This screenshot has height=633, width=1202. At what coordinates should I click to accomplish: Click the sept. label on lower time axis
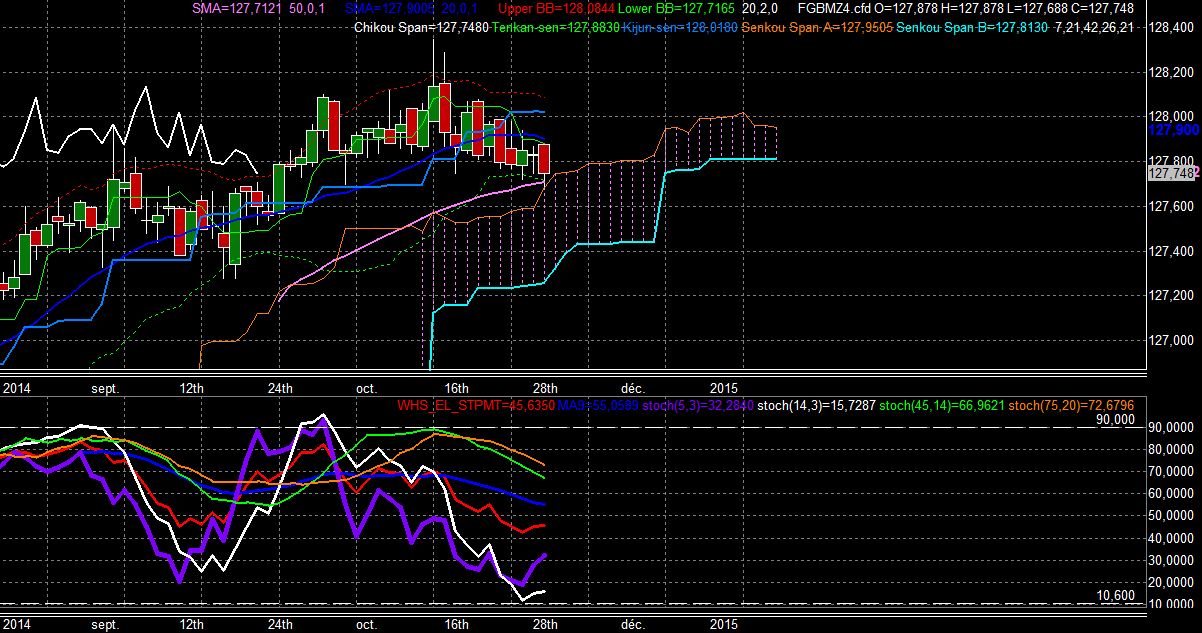tap(104, 623)
